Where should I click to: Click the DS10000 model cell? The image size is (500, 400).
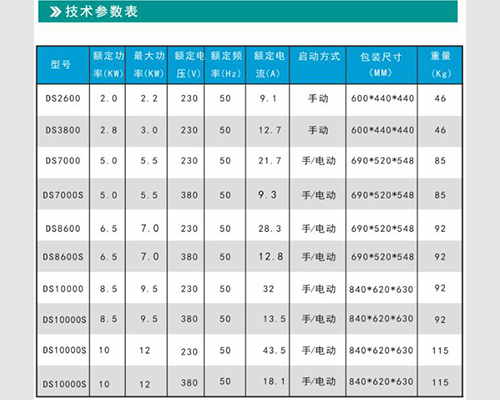tap(63, 289)
